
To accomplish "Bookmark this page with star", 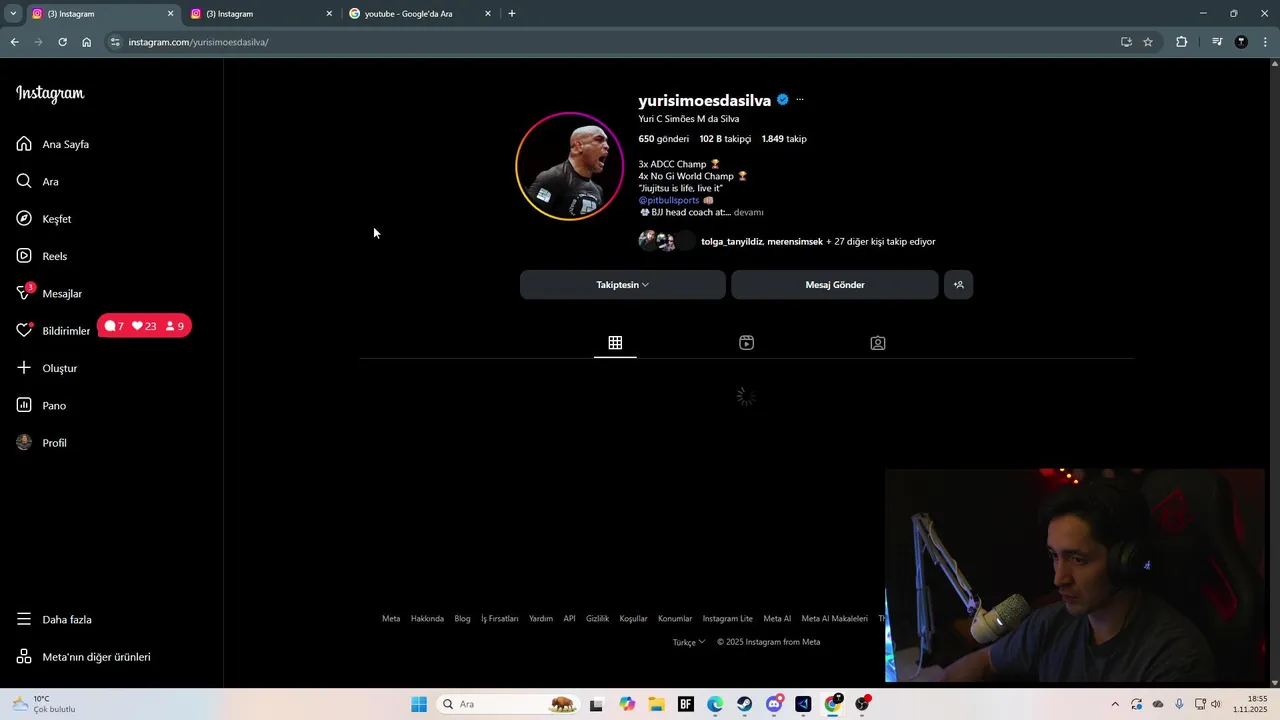I will [1148, 42].
